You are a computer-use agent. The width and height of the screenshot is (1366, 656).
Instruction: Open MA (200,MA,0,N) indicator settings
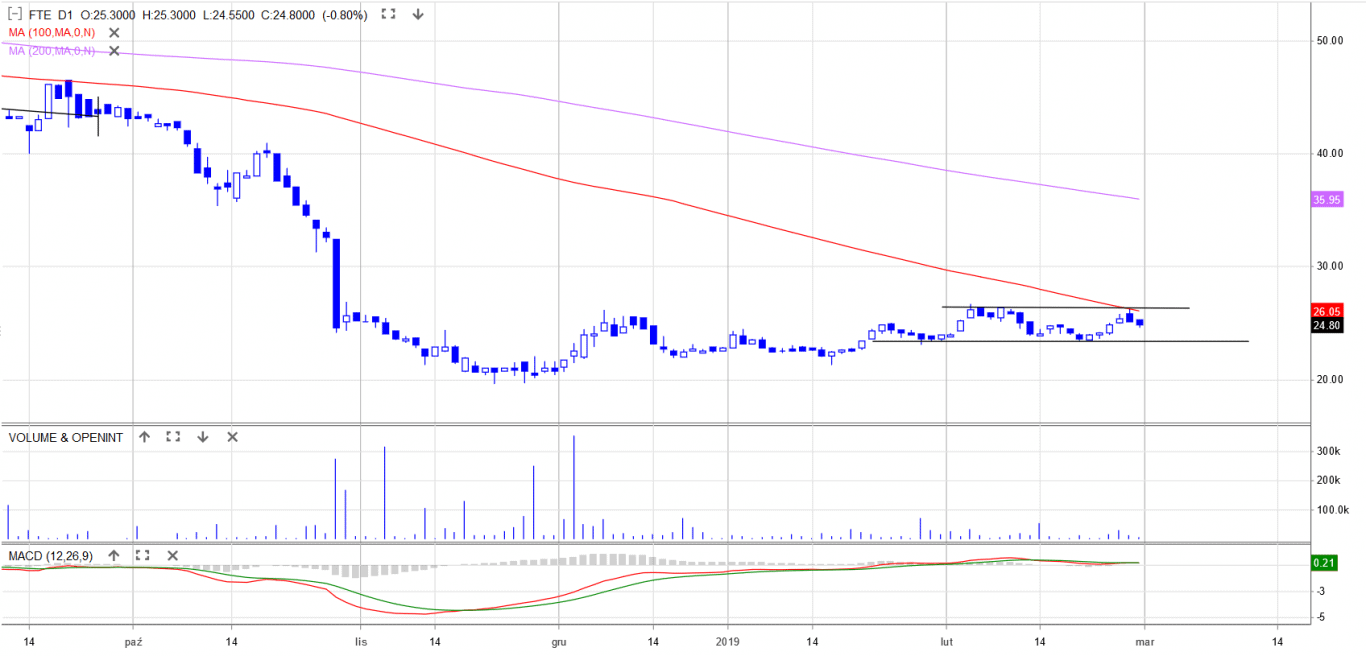pos(51,51)
